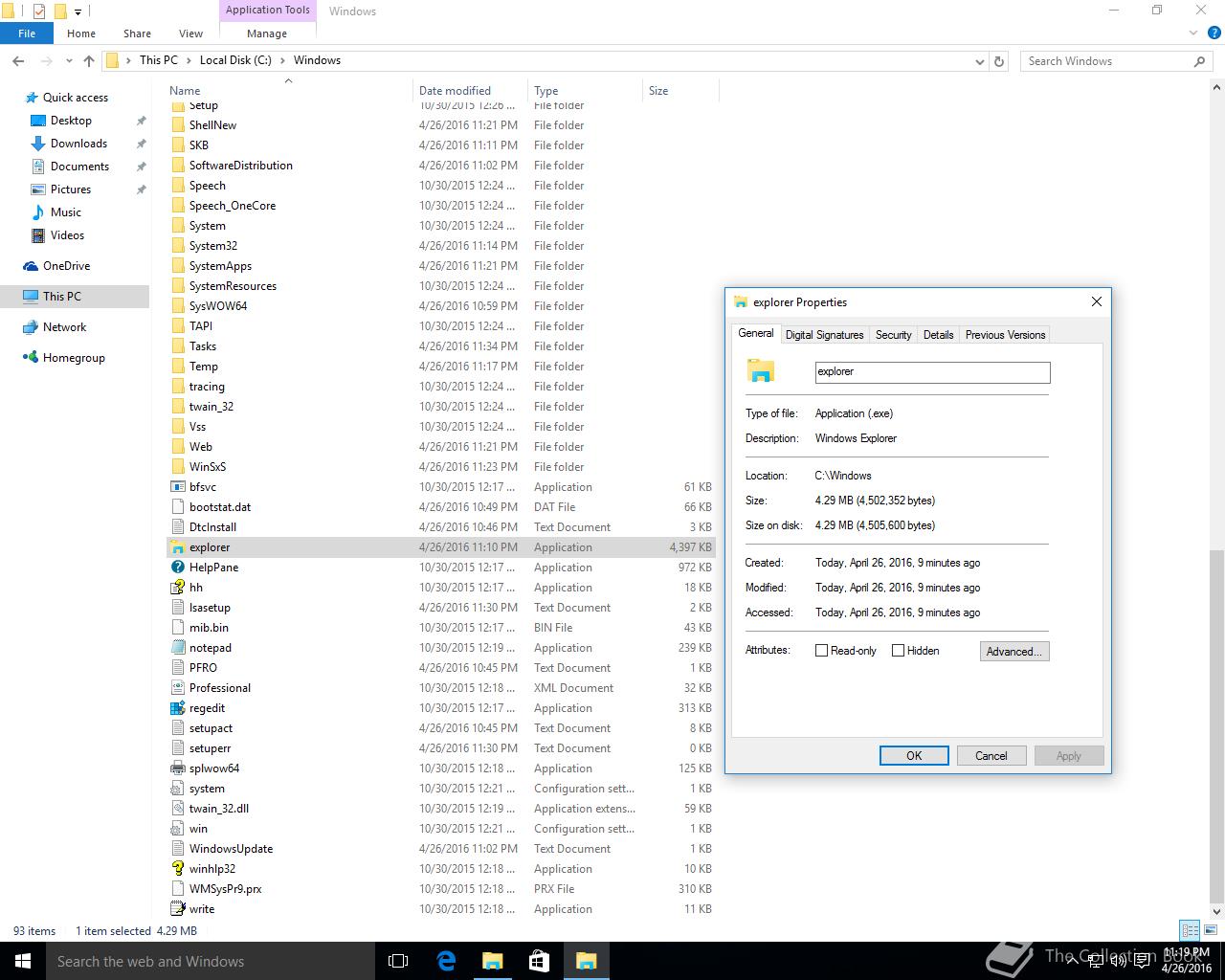
Task: Open the recent locations dropdown arrow
Action: [x=69, y=60]
